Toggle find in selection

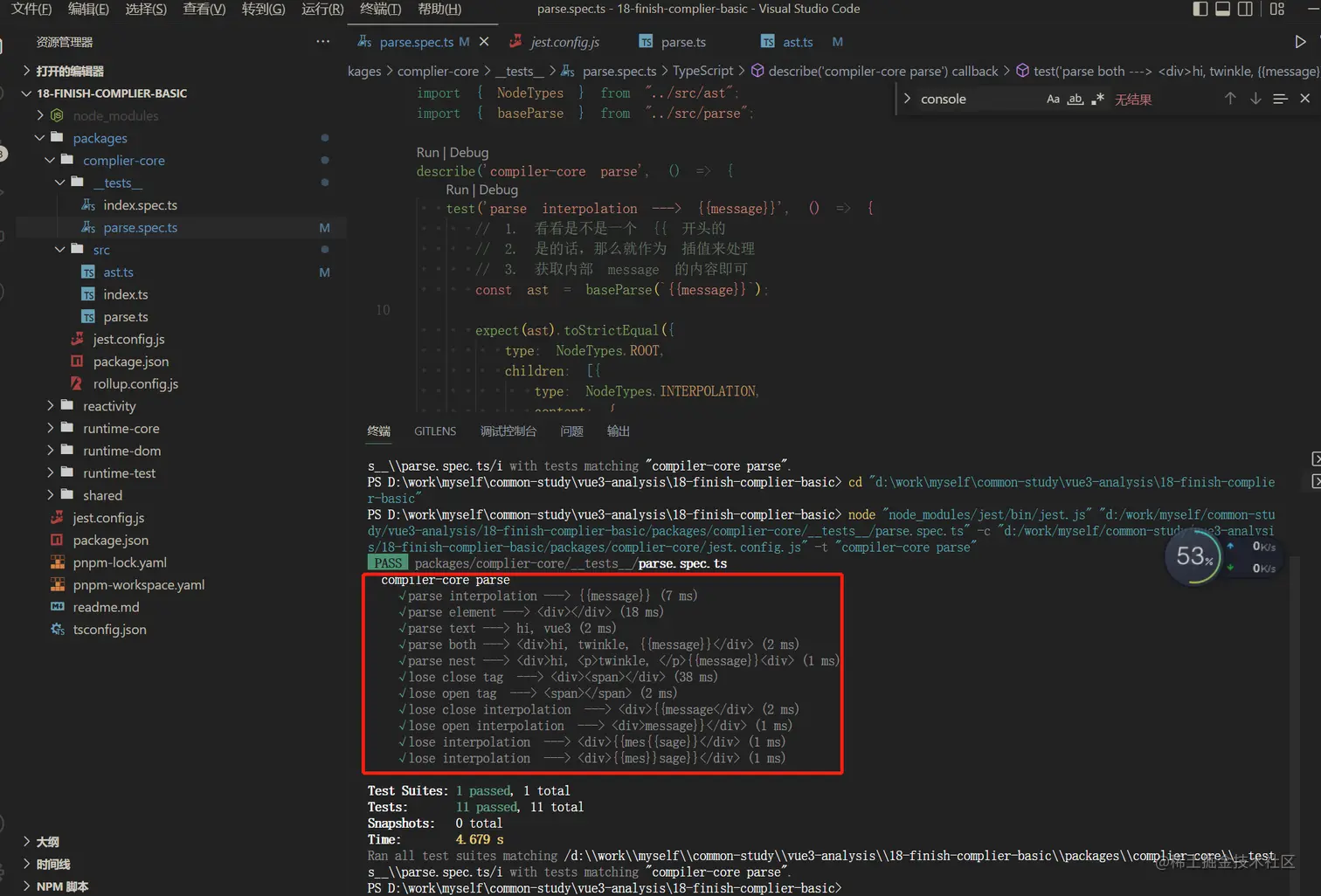coord(1280,99)
